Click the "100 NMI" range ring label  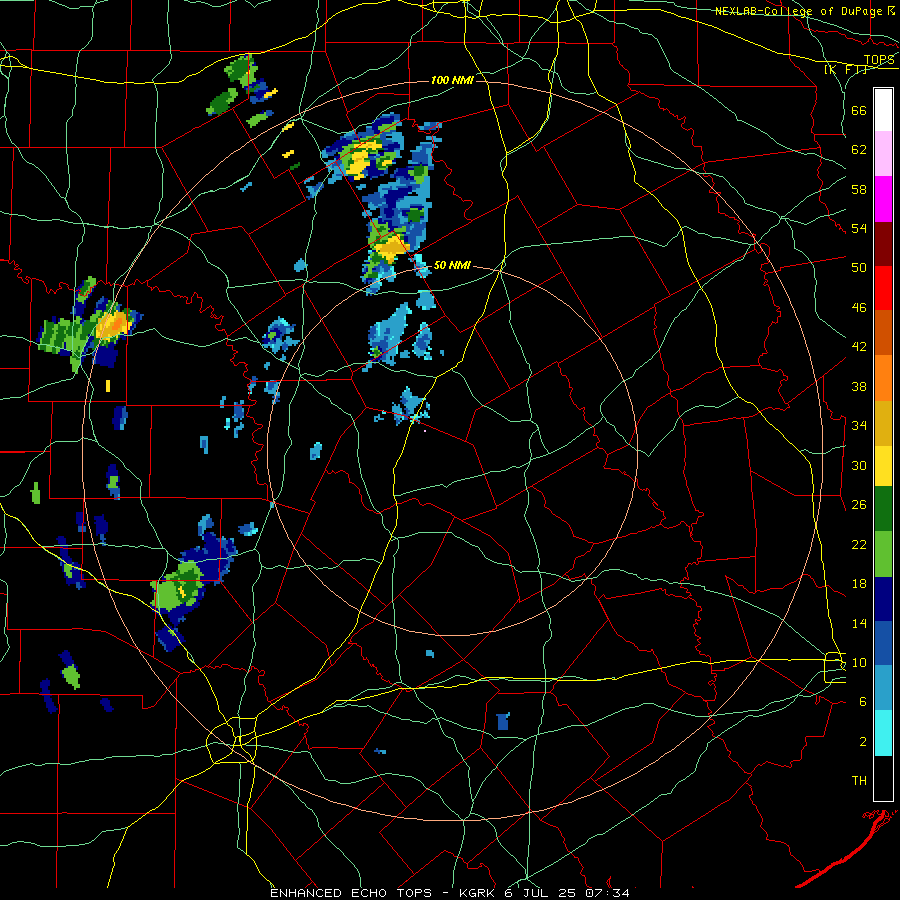(452, 80)
